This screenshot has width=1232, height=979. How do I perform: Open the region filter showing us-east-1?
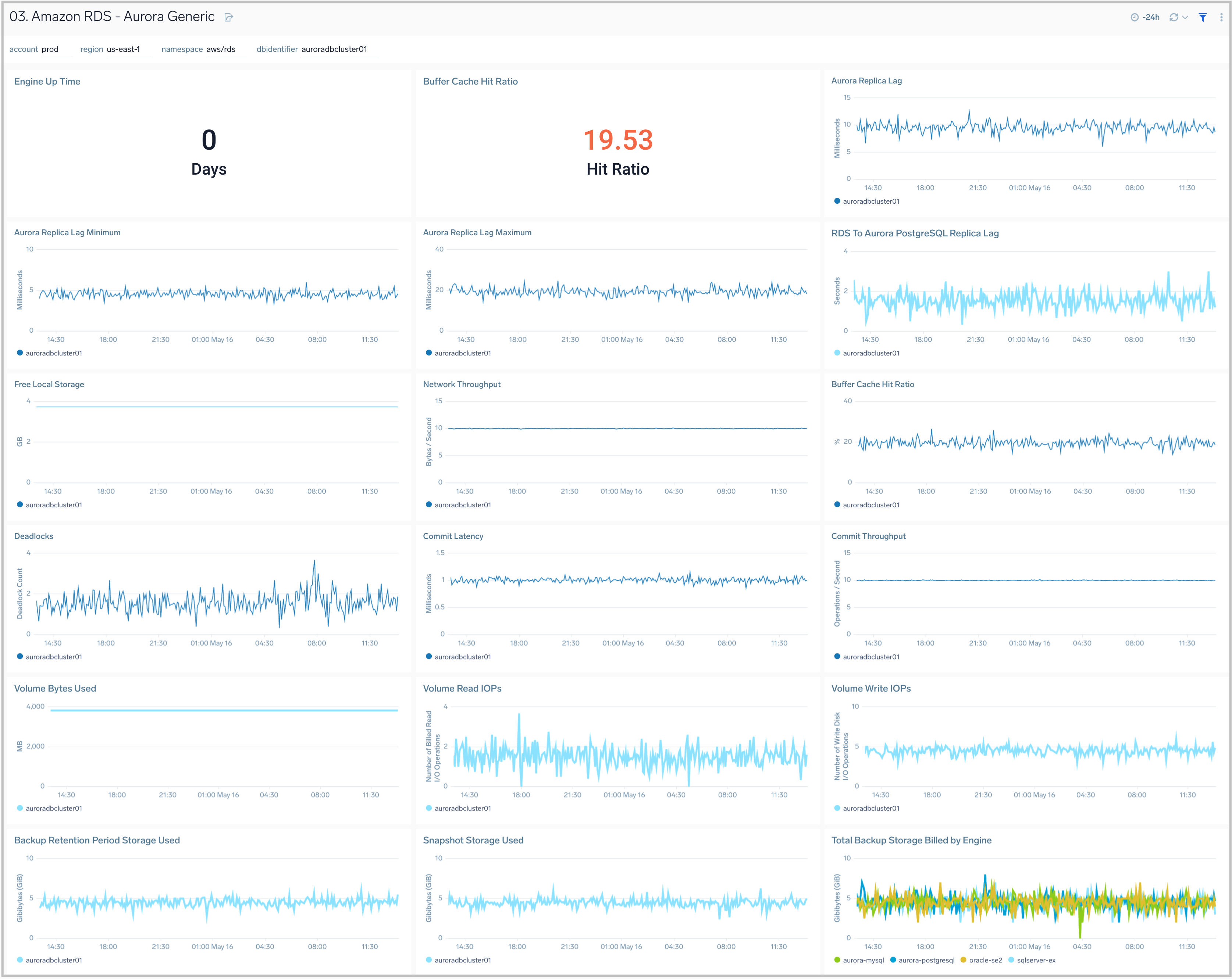123,49
